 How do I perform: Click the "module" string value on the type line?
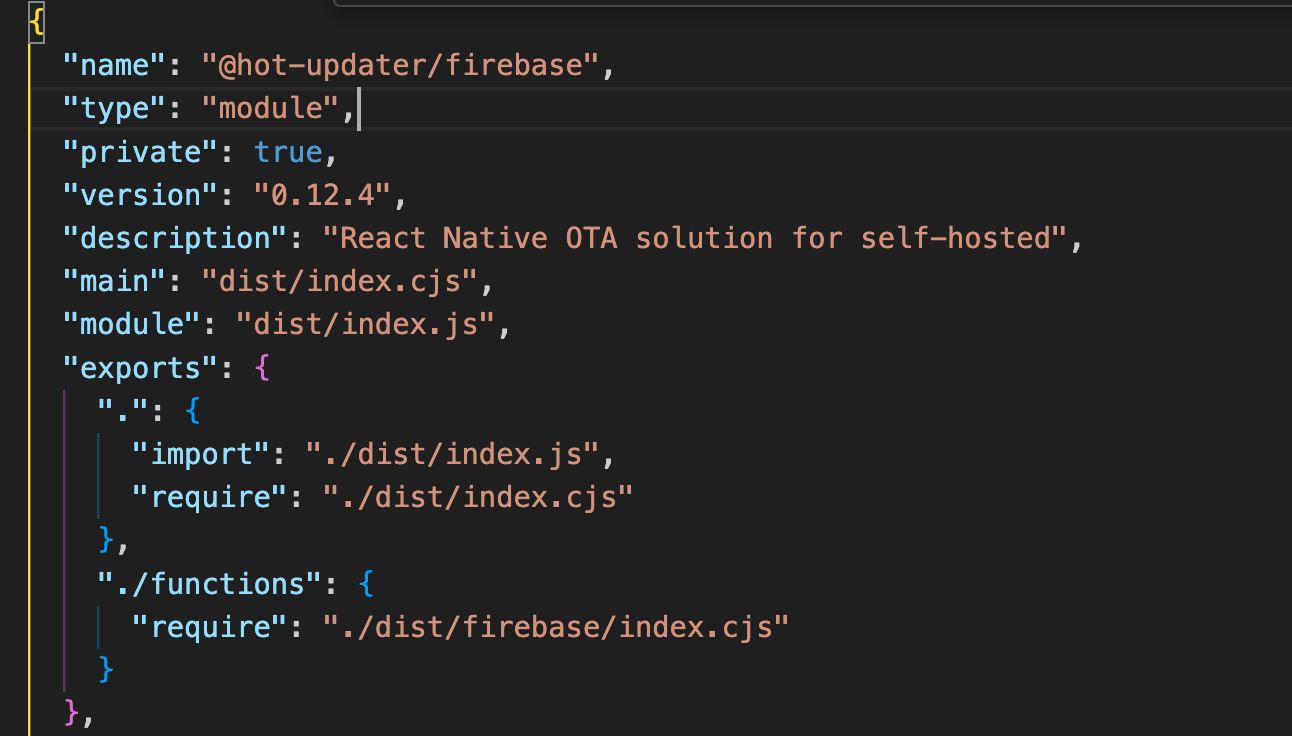click(x=271, y=109)
